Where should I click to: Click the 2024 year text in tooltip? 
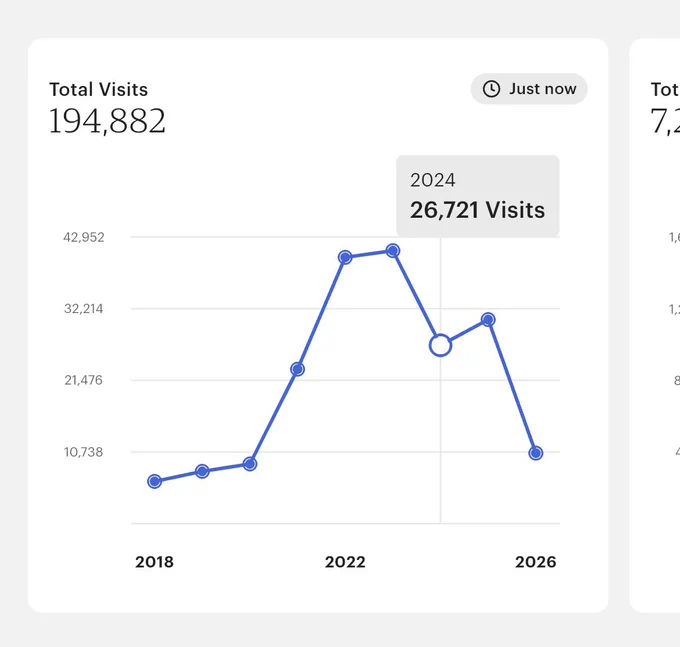coord(433,180)
